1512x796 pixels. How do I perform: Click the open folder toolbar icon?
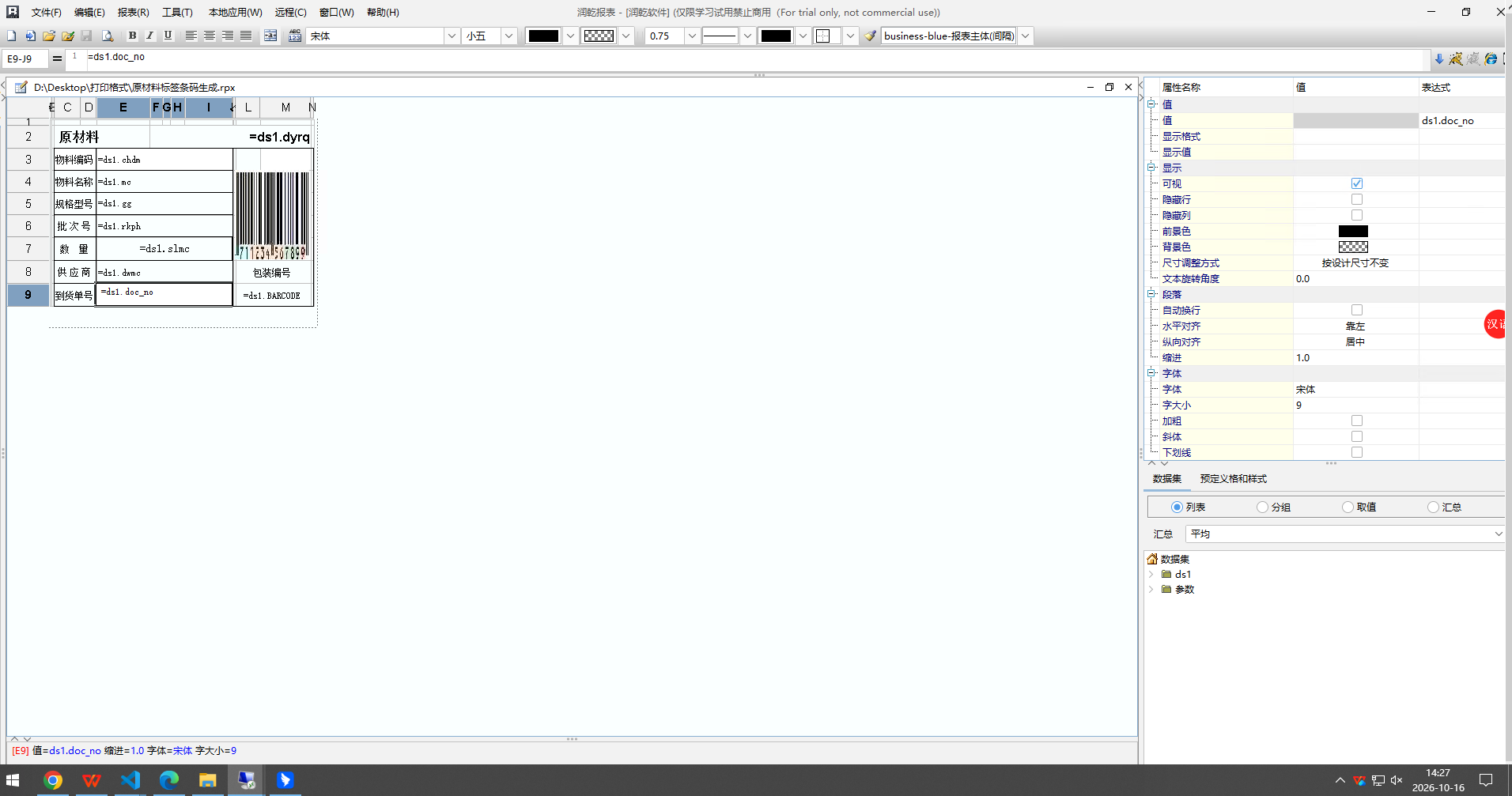[x=49, y=36]
